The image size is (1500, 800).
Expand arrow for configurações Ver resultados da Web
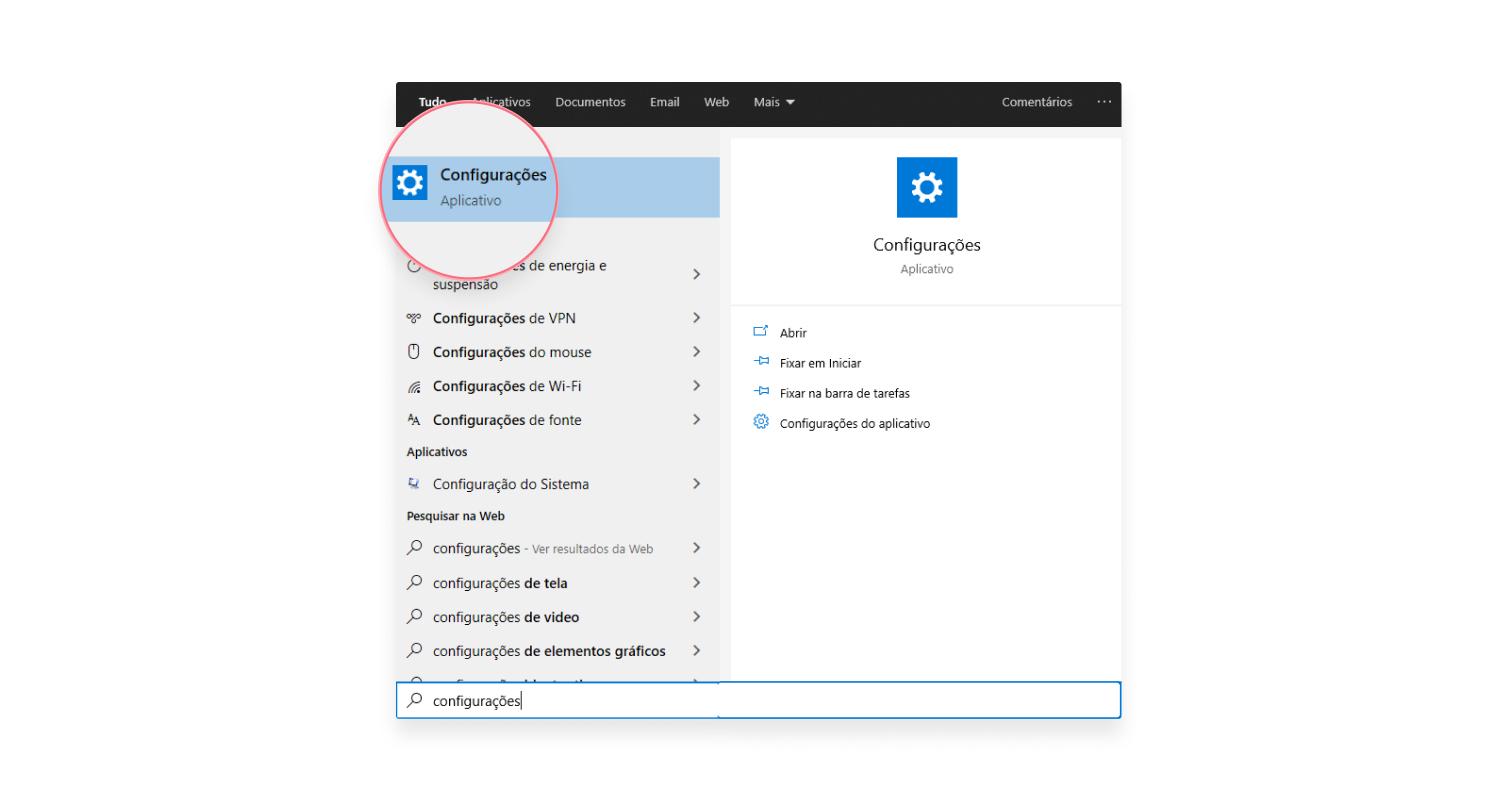tap(697, 549)
